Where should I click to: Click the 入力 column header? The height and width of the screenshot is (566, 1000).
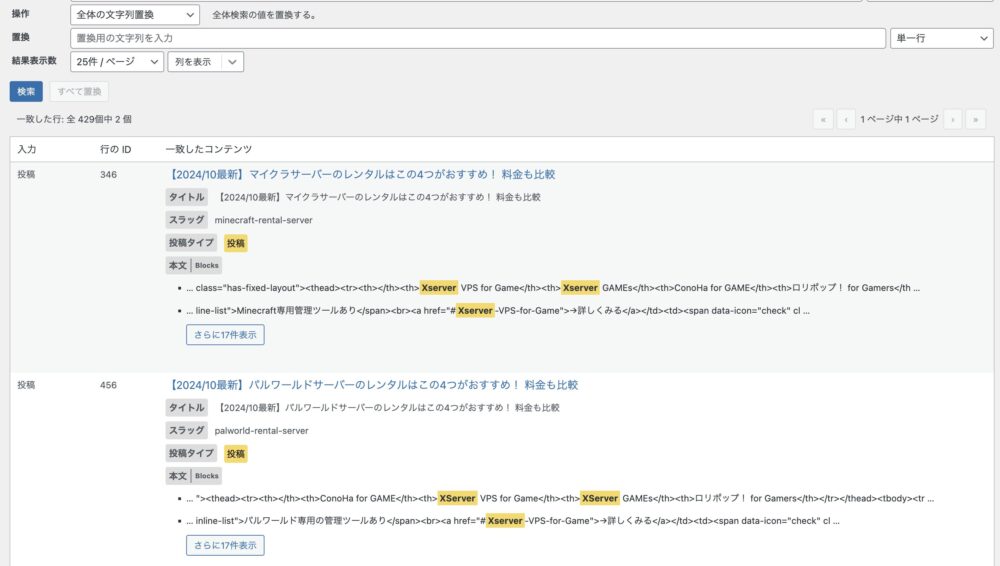point(27,149)
